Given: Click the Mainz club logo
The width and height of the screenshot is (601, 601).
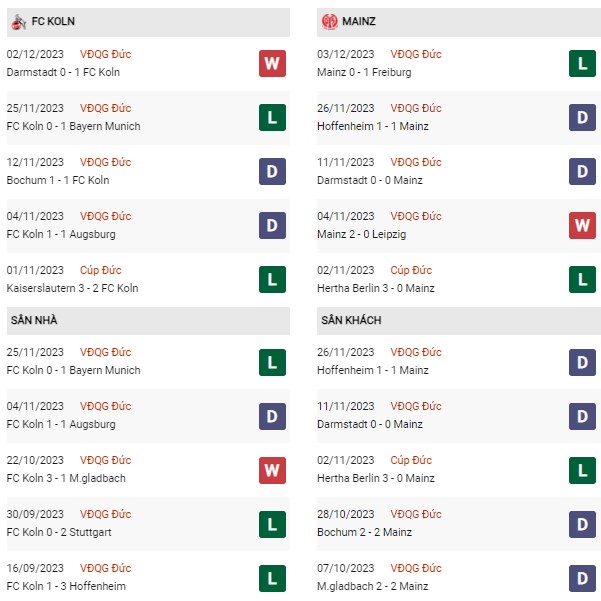Looking at the screenshot, I should (329, 21).
